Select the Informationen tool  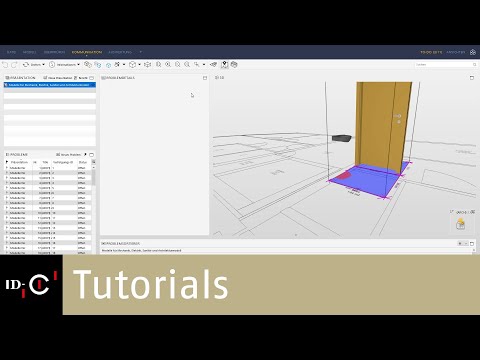[62, 64]
